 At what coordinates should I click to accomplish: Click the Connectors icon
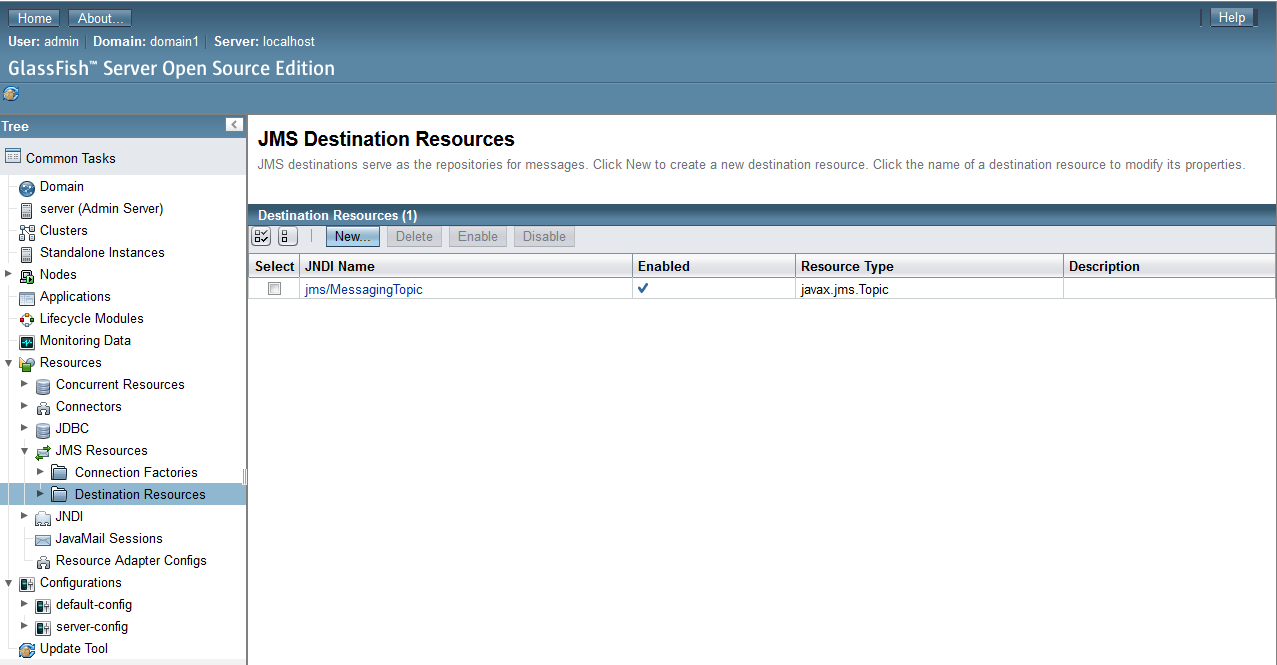click(x=43, y=408)
